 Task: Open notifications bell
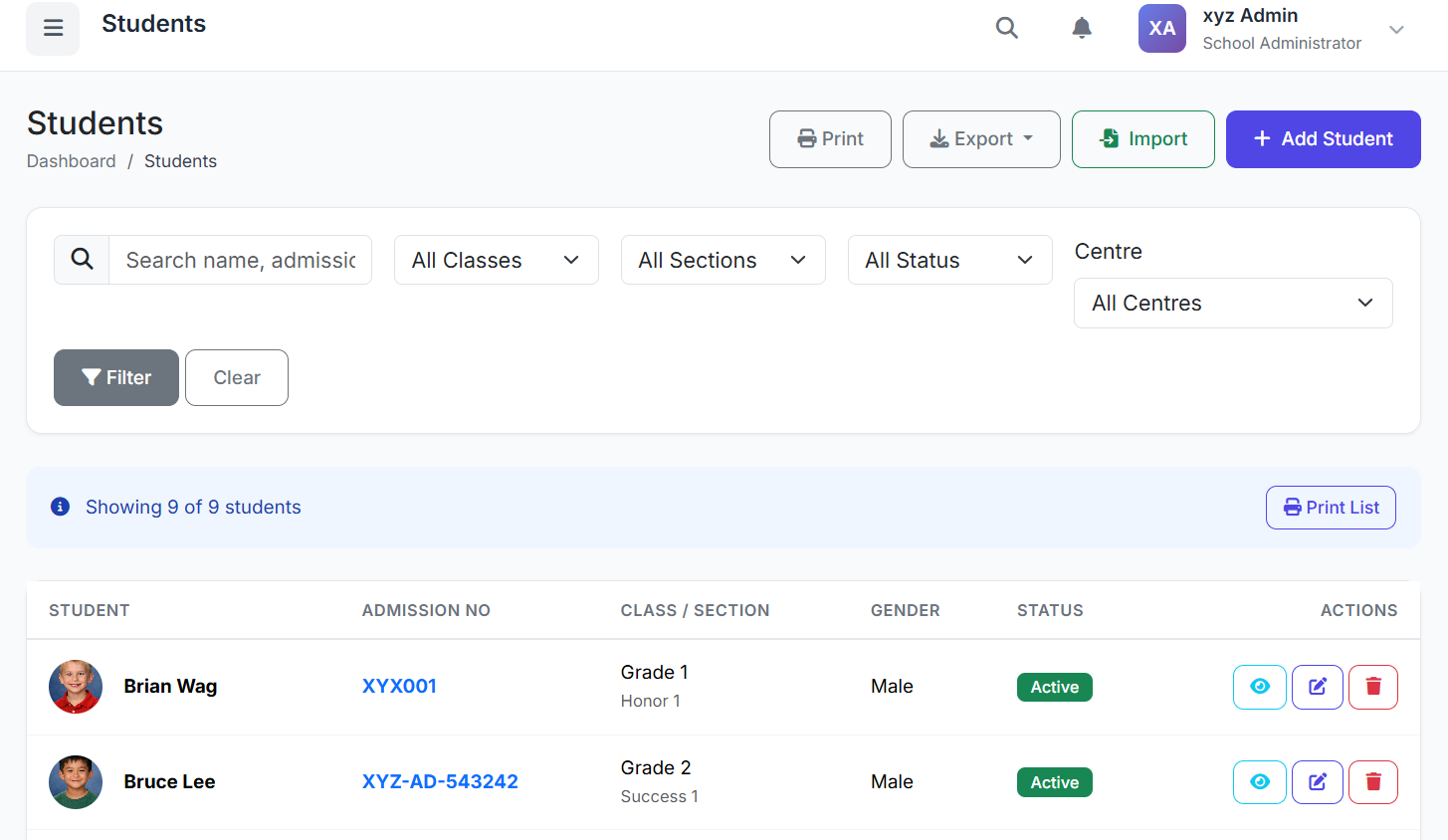coord(1082,28)
